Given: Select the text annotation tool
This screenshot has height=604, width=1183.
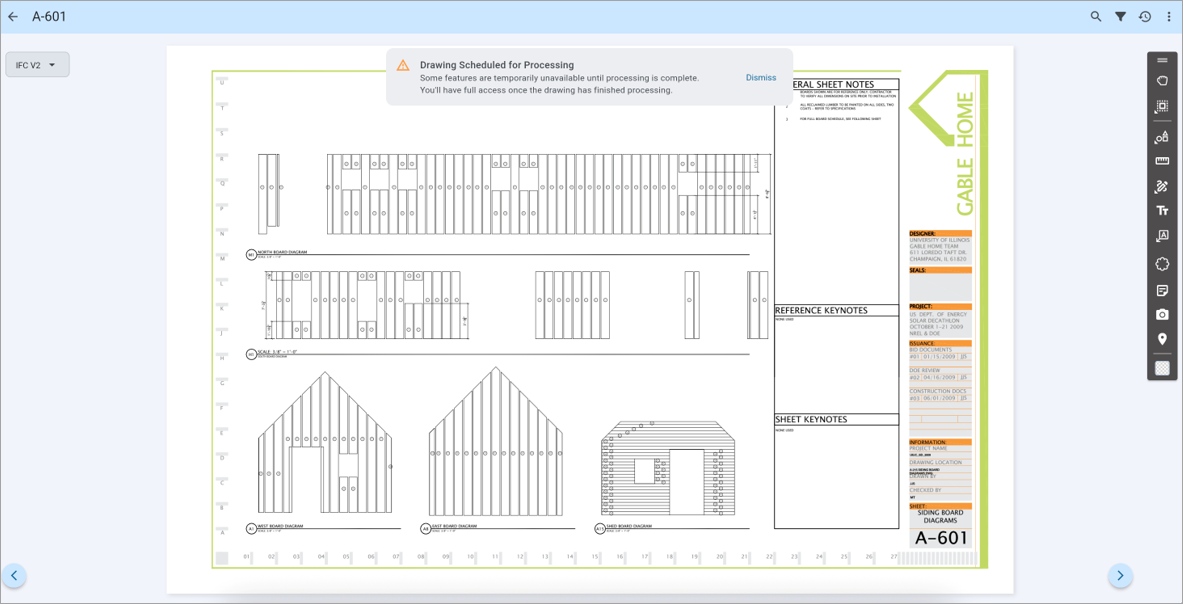Looking at the screenshot, I should (x=1162, y=211).
